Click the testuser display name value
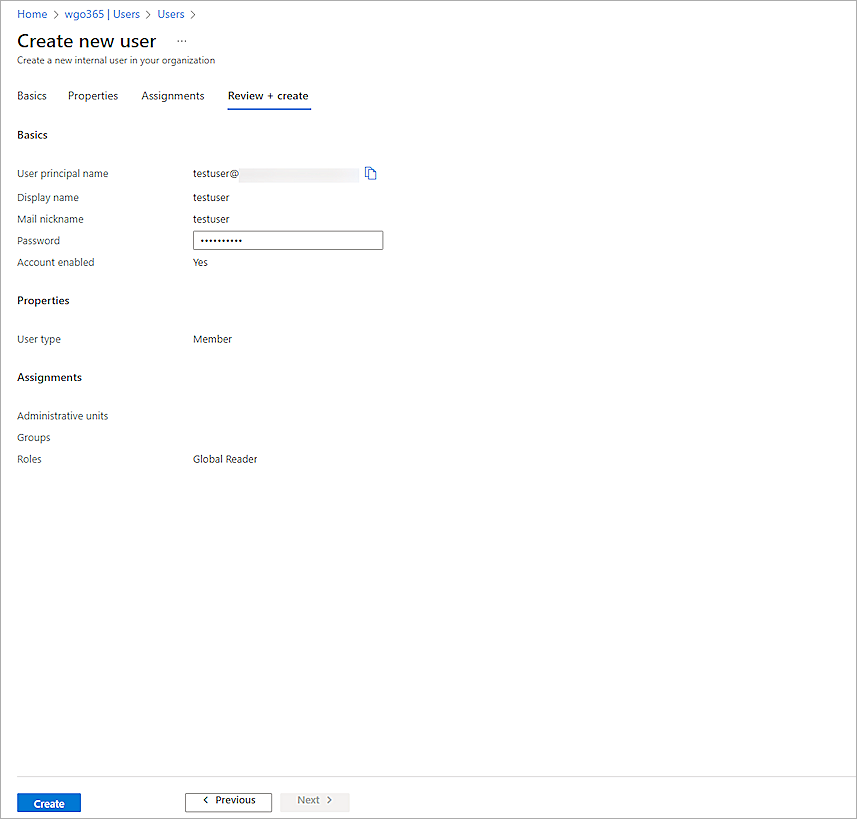 [x=211, y=197]
